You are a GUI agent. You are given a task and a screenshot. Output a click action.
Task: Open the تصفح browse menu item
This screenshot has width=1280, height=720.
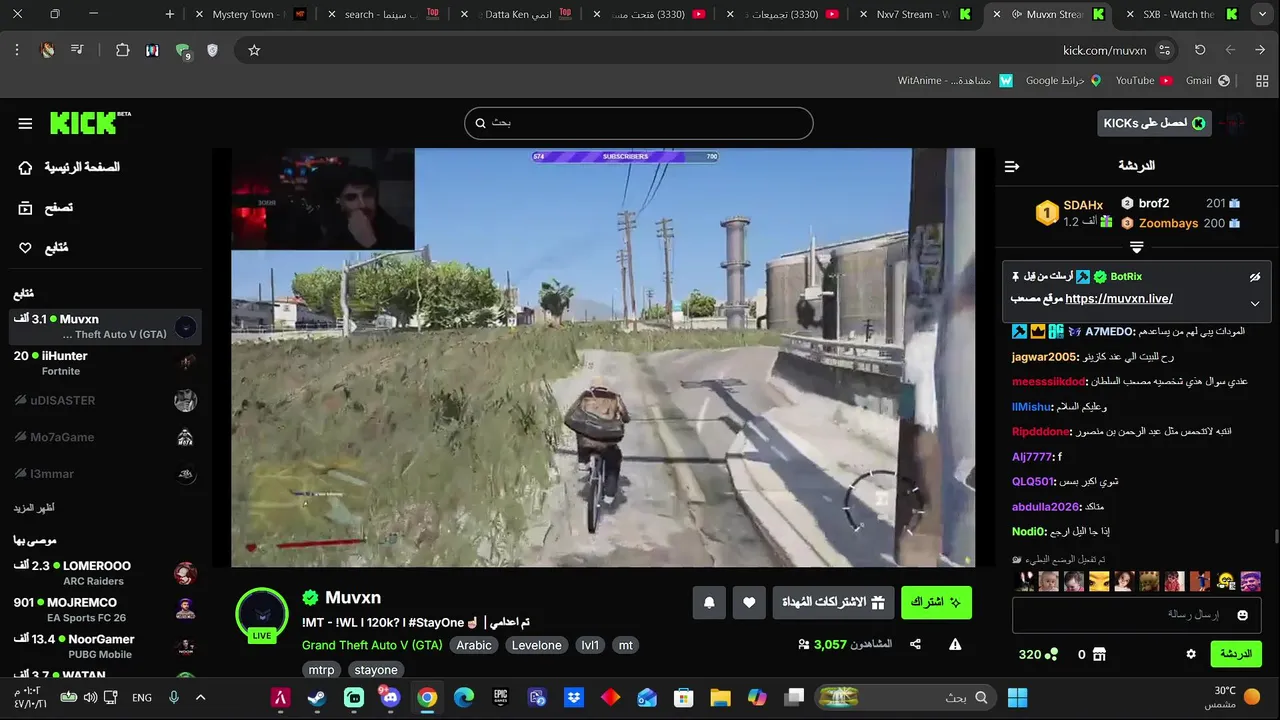pyautogui.click(x=48, y=207)
